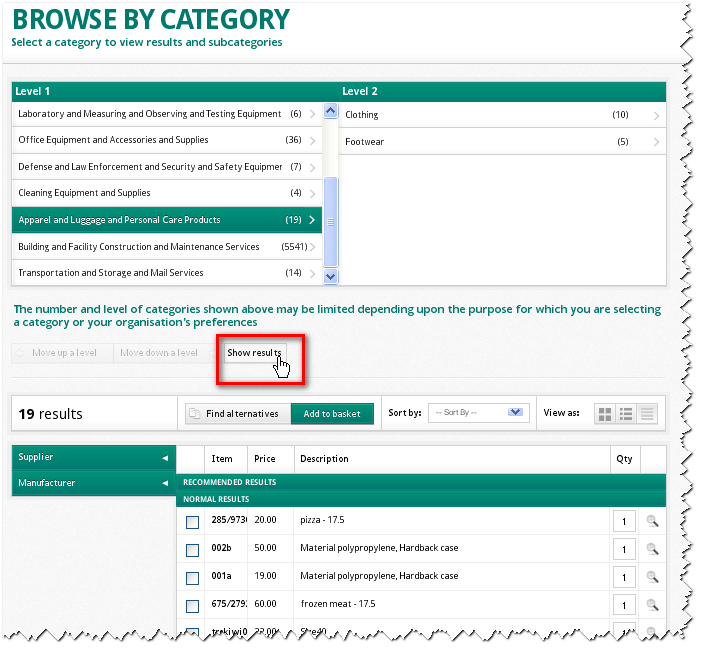Image resolution: width=702 pixels, height=650 pixels.
Task: Click the Add to basket button
Action: point(332,414)
